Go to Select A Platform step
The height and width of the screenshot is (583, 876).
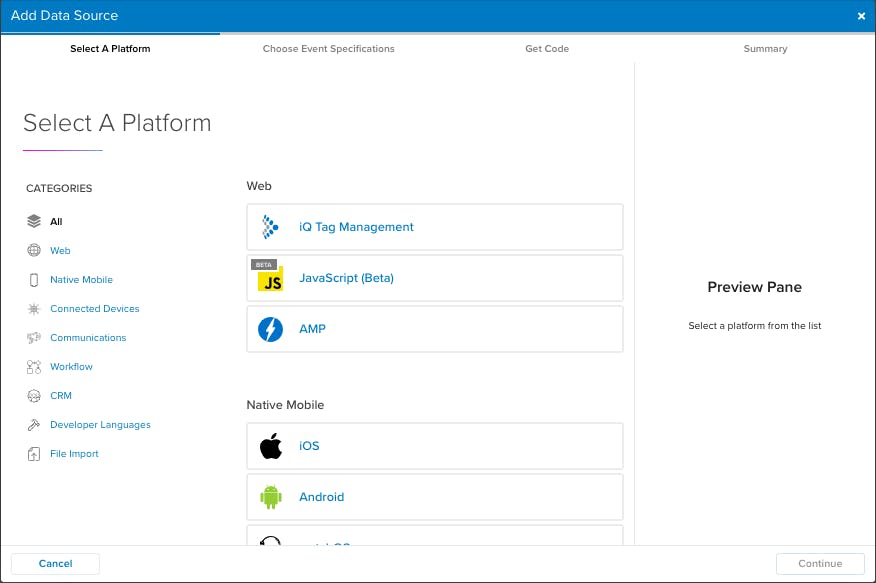(x=110, y=49)
